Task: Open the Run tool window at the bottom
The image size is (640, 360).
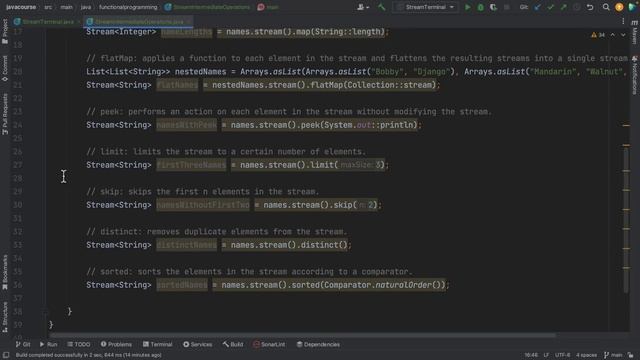Action: pyautogui.click(x=49, y=344)
